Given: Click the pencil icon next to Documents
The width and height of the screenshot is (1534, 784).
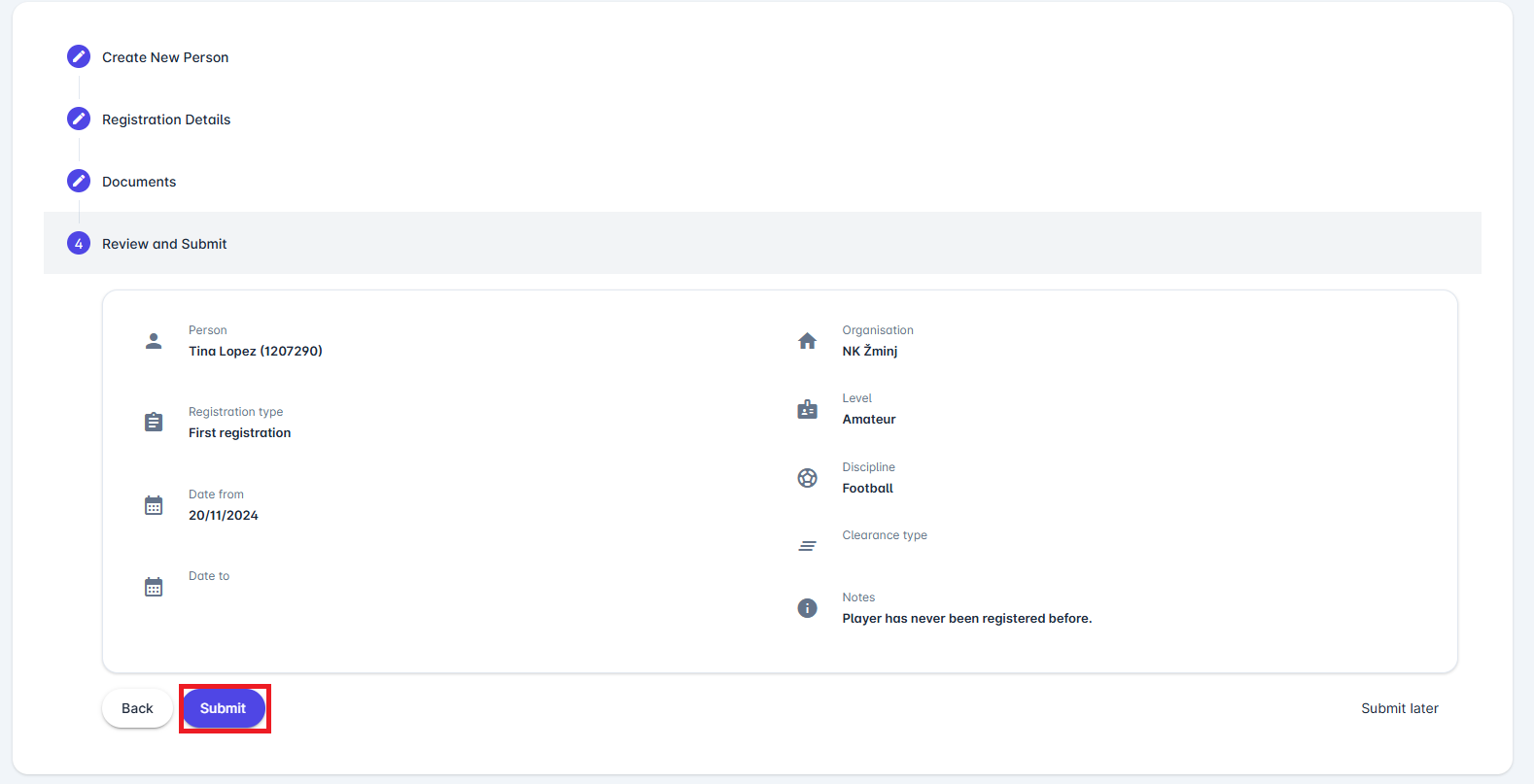Looking at the screenshot, I should [79, 181].
